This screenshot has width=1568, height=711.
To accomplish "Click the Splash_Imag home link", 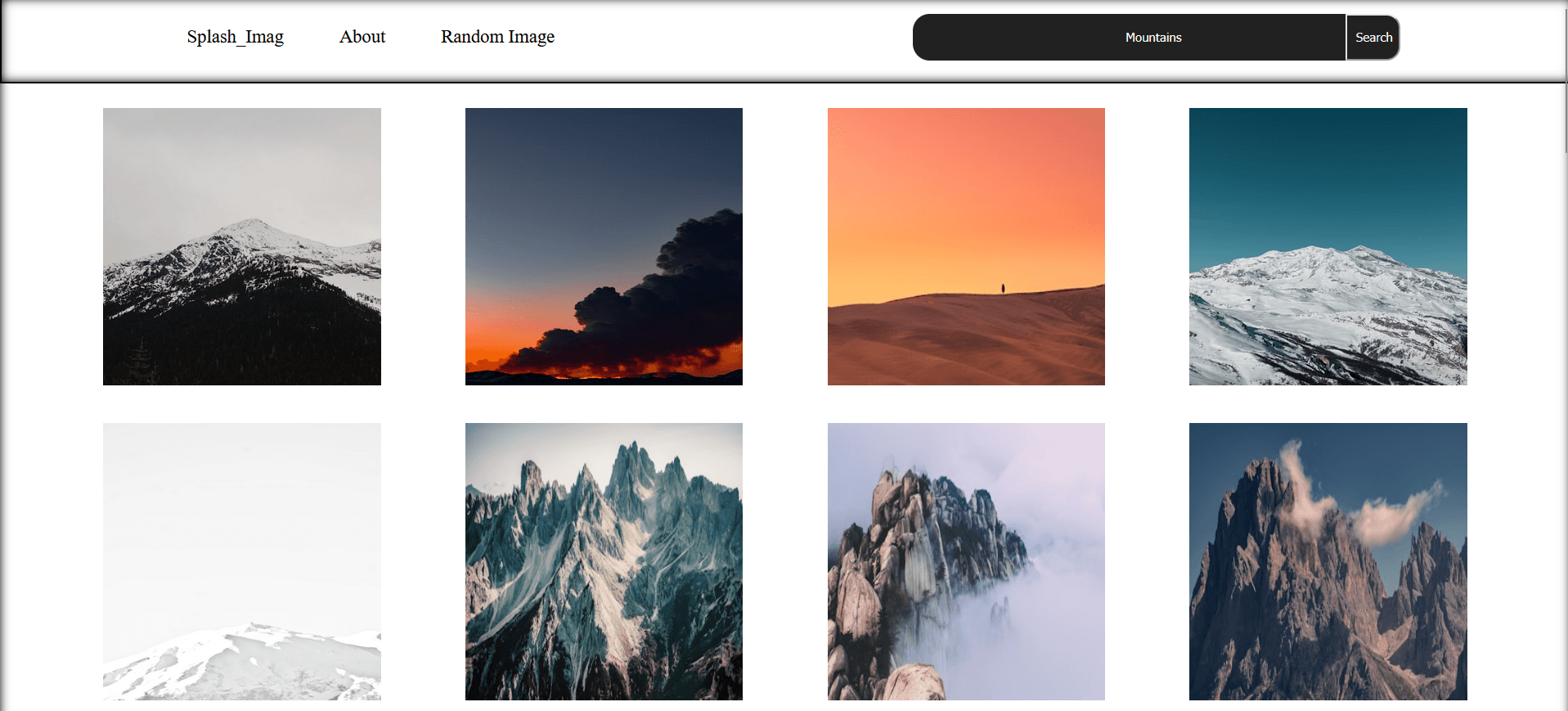I will point(235,37).
